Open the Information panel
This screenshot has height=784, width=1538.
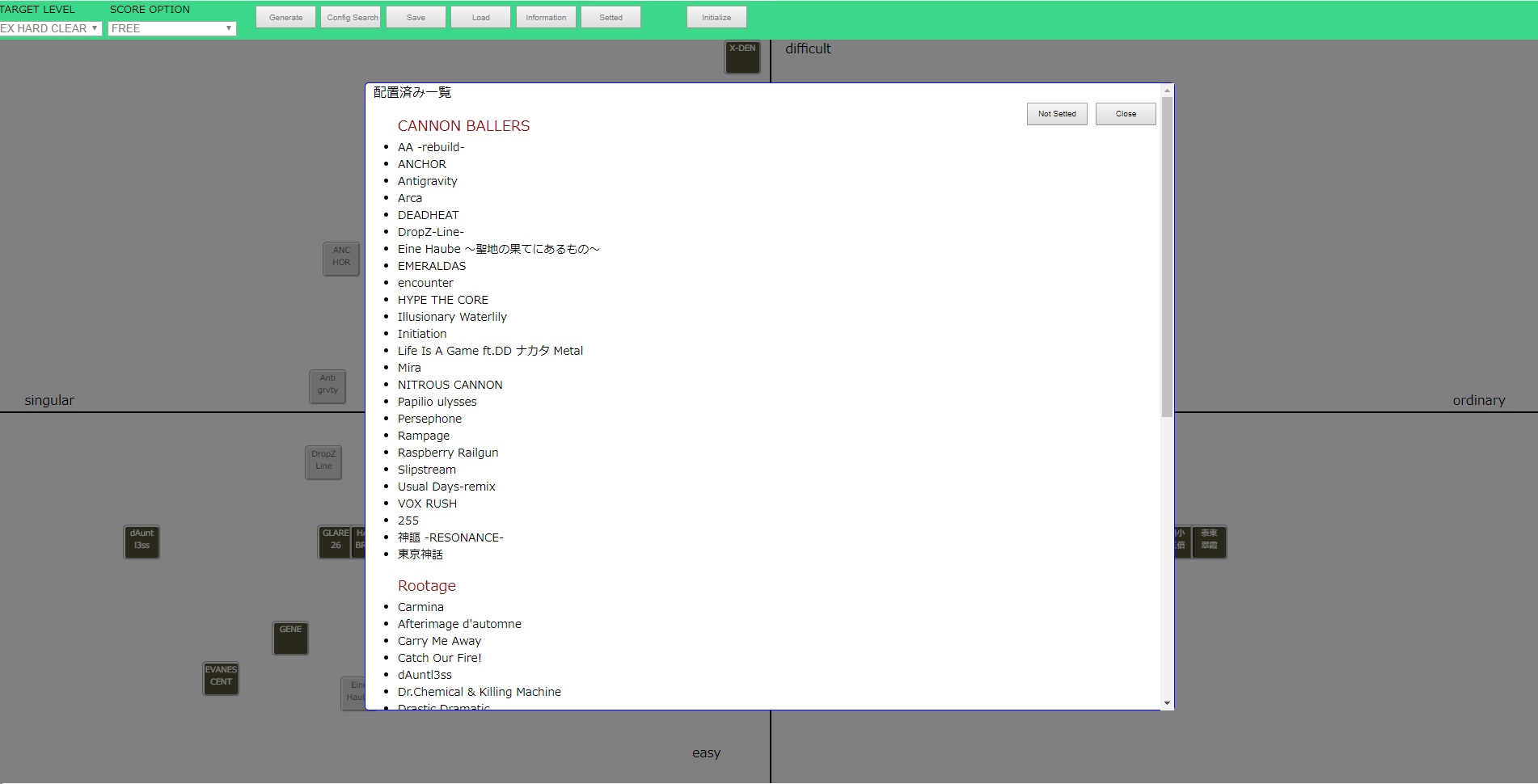[546, 16]
